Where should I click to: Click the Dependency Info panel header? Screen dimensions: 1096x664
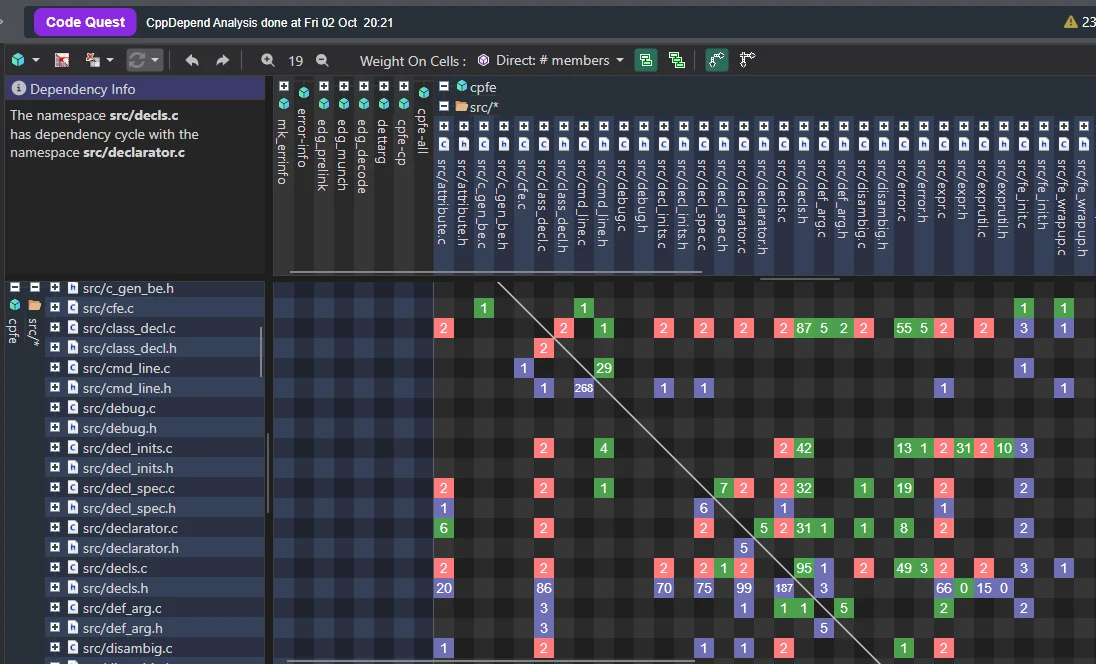[135, 89]
